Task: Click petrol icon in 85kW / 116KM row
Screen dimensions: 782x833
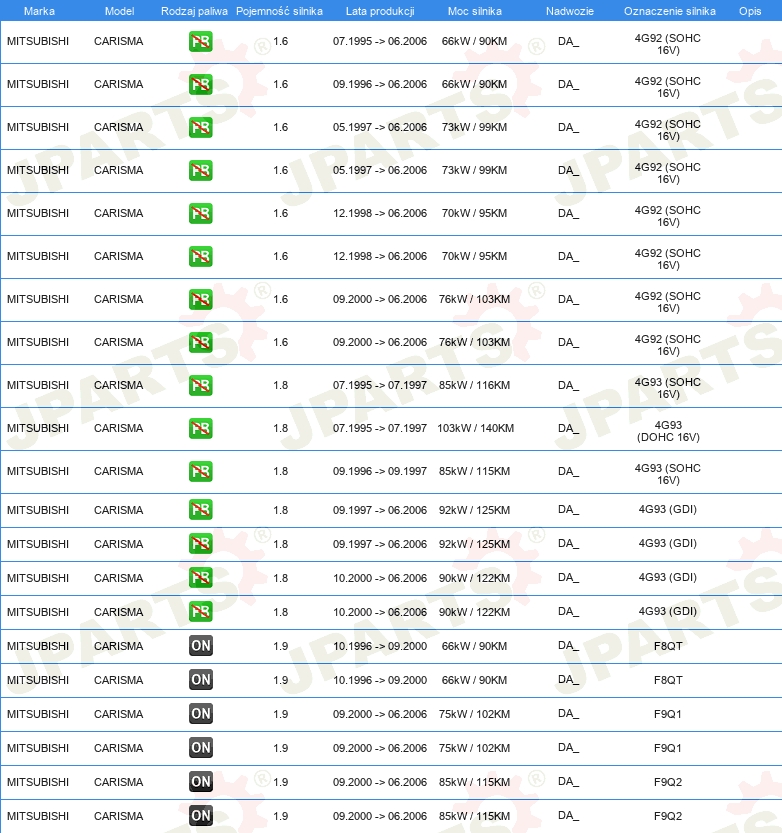Action: (x=201, y=386)
